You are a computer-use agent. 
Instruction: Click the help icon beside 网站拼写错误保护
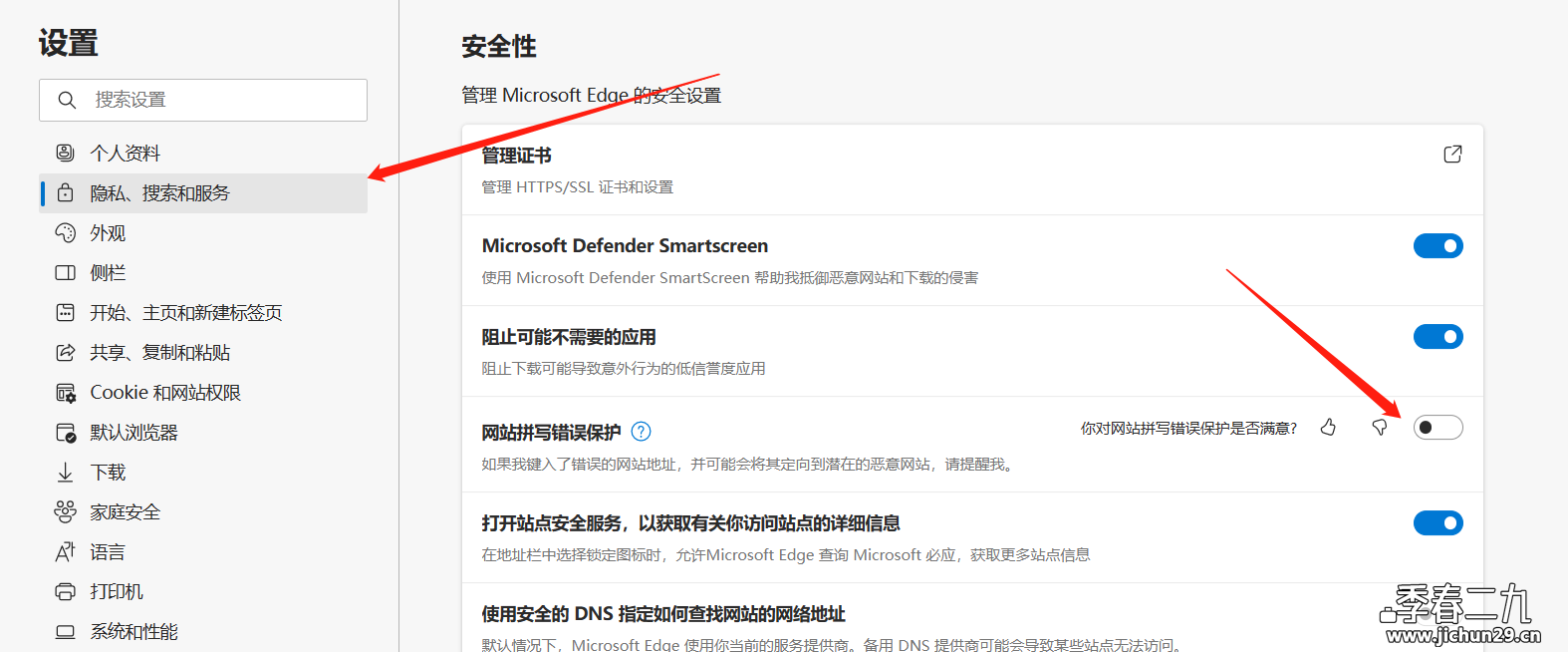[642, 432]
